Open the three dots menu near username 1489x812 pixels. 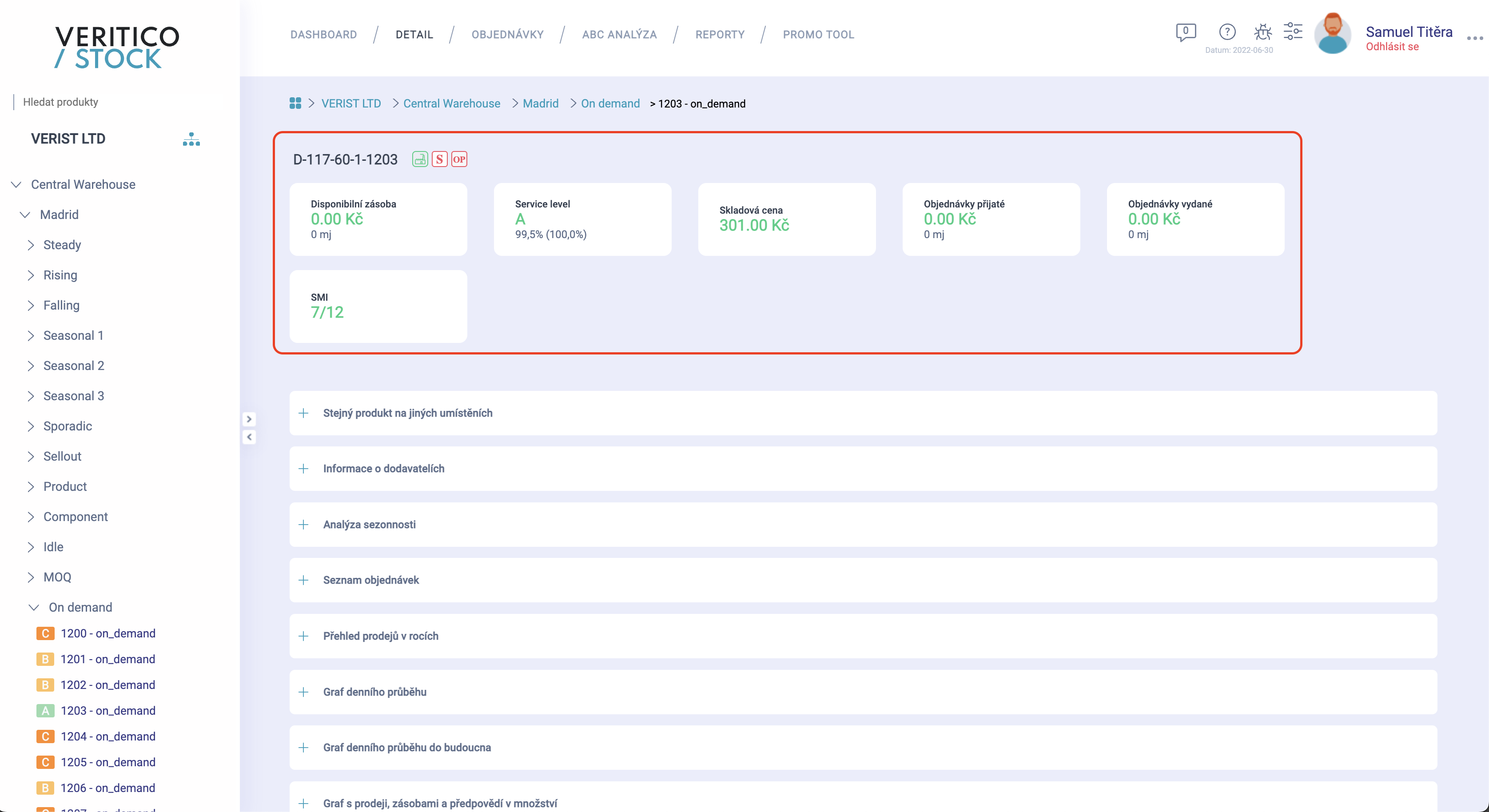click(x=1474, y=38)
